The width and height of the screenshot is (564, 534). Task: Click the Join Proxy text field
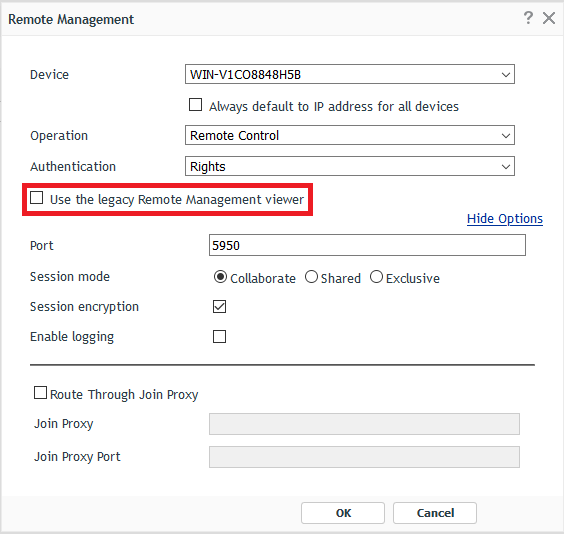pyautogui.click(x=364, y=424)
